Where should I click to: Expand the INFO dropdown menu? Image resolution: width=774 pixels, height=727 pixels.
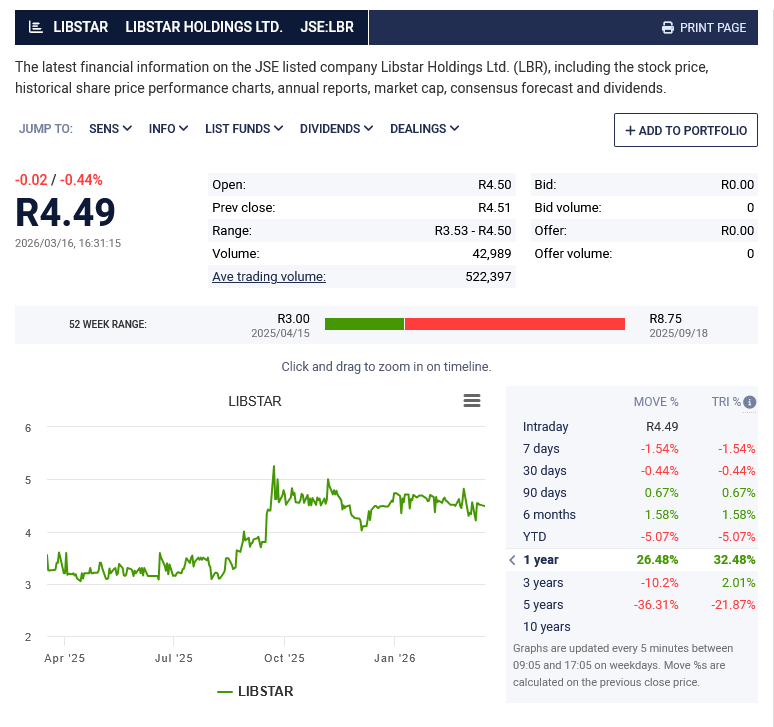click(x=168, y=129)
